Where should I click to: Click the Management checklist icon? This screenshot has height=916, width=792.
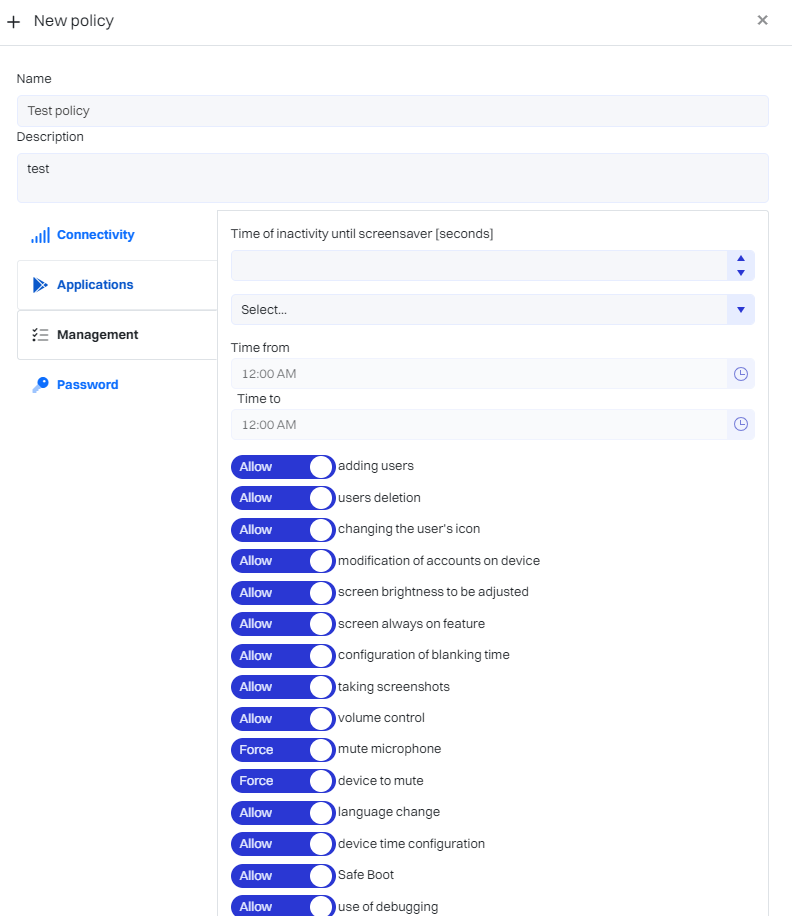(40, 335)
